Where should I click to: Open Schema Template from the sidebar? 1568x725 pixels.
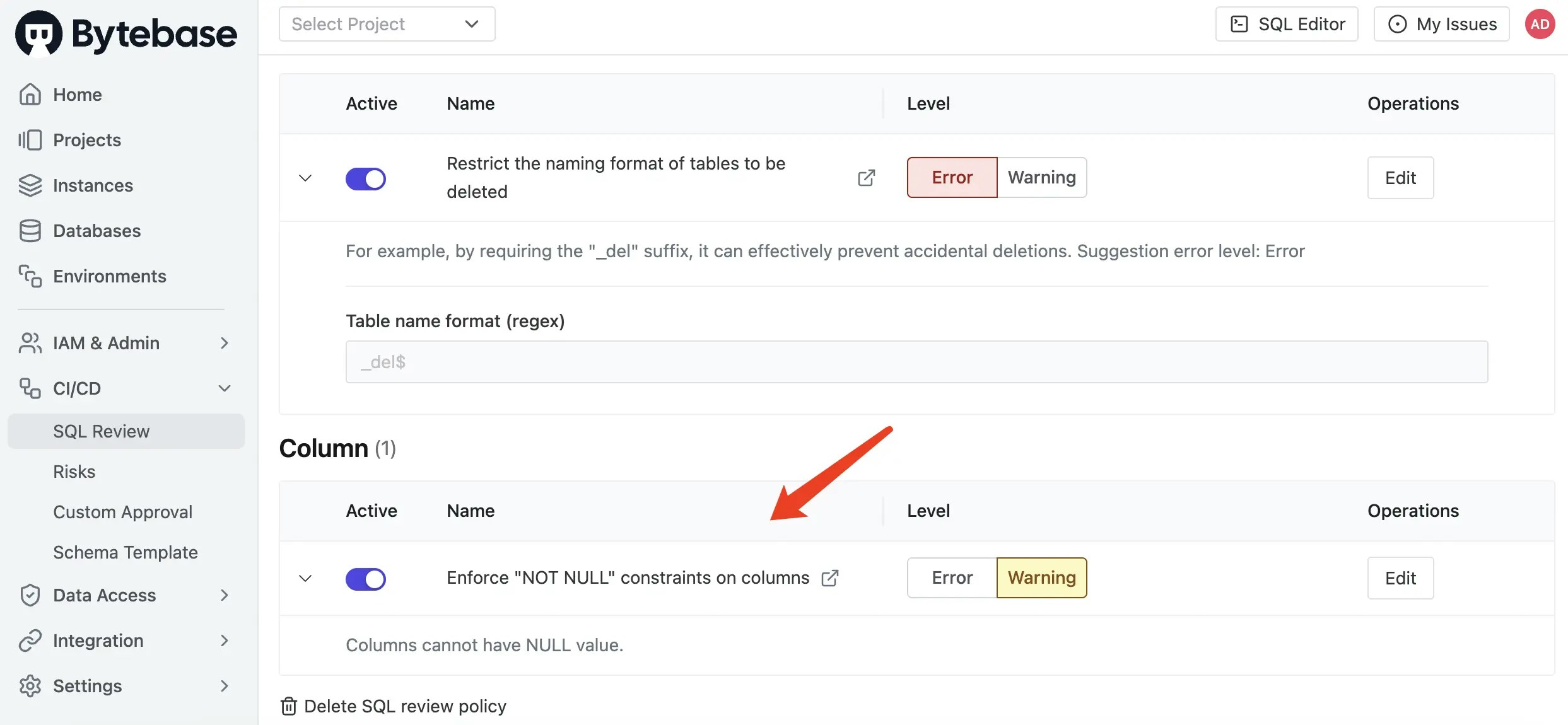click(x=125, y=552)
